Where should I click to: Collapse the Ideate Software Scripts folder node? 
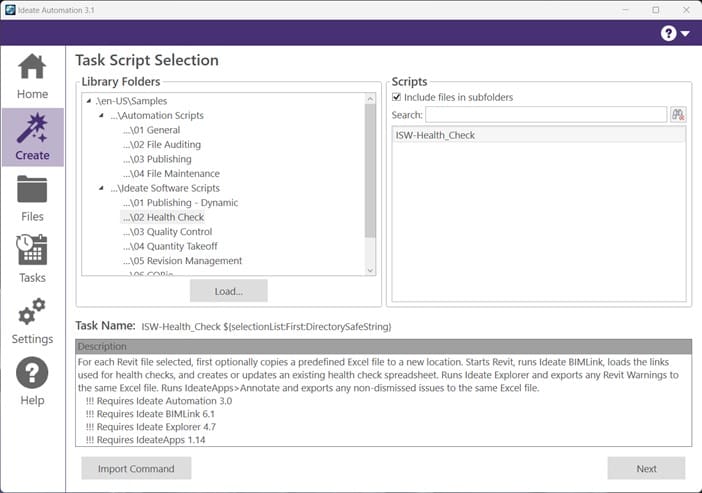click(x=102, y=188)
